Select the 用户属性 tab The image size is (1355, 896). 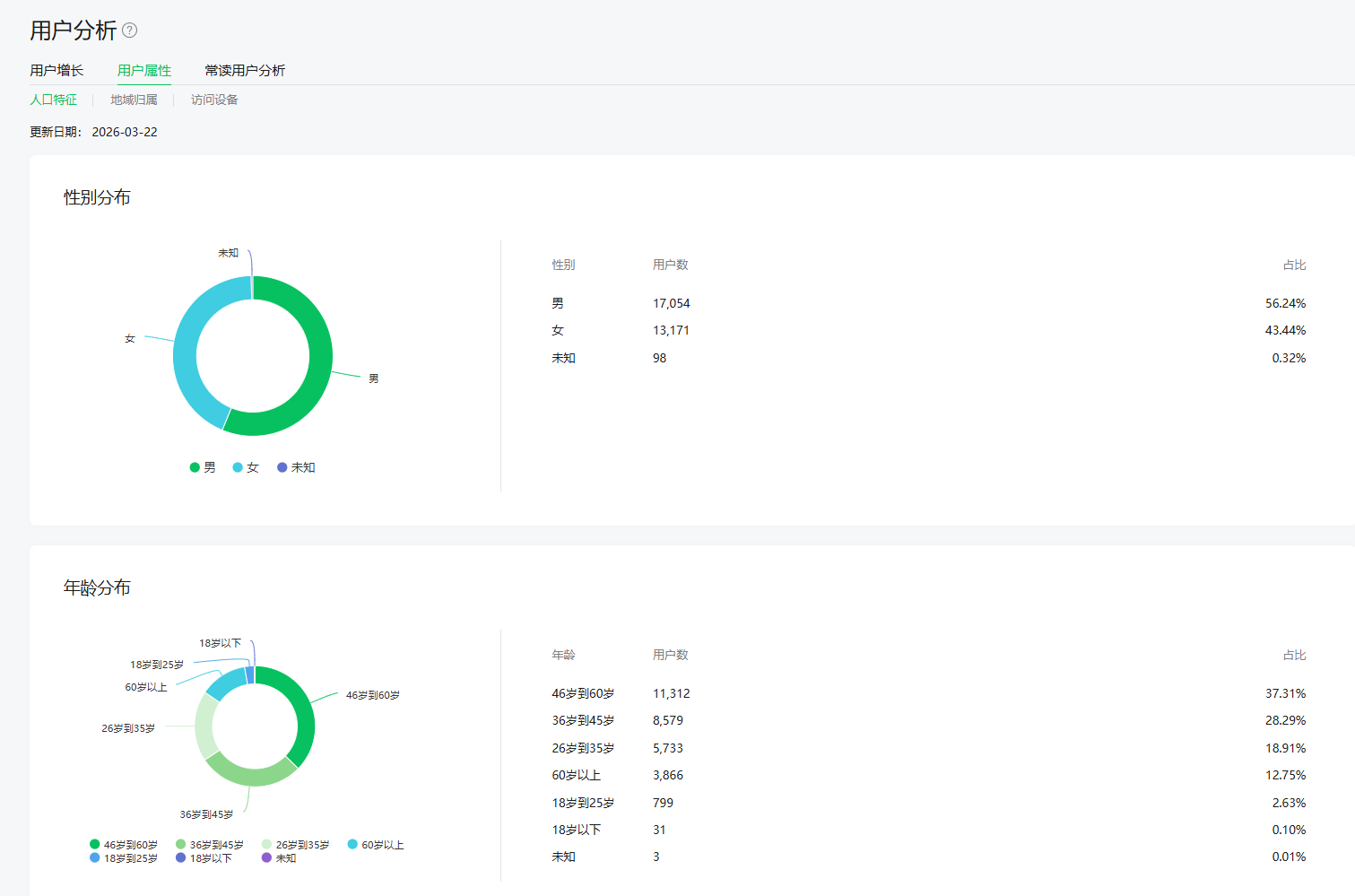(x=143, y=70)
